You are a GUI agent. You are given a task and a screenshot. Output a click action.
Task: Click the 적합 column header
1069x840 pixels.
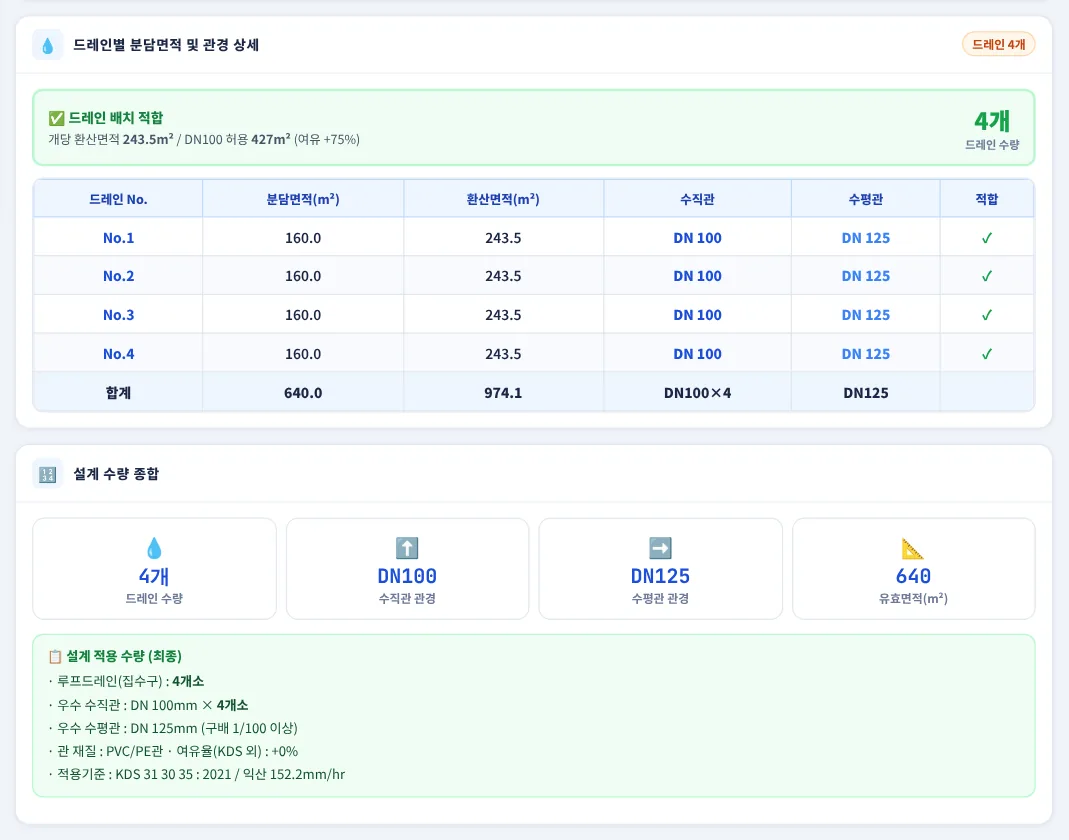(987, 199)
